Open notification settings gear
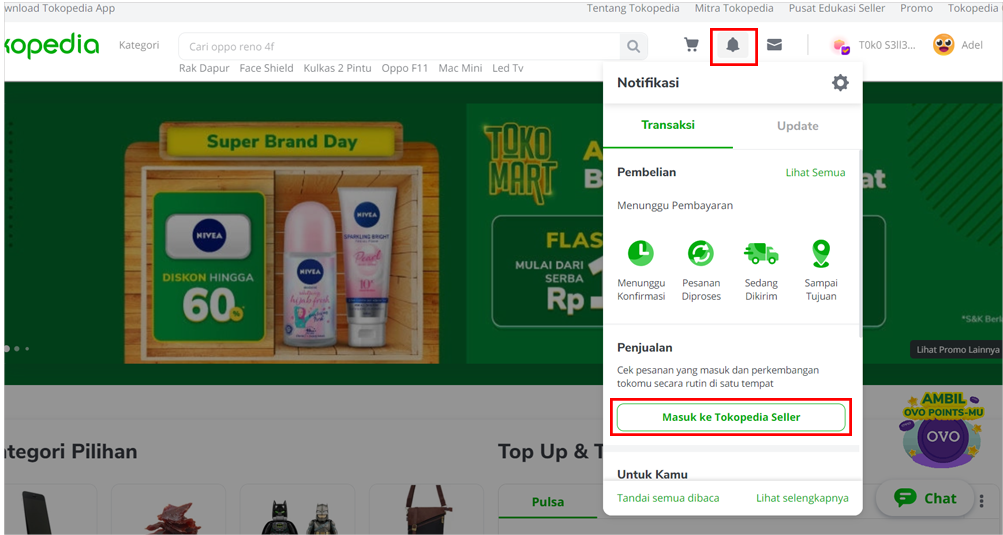 pyautogui.click(x=840, y=83)
